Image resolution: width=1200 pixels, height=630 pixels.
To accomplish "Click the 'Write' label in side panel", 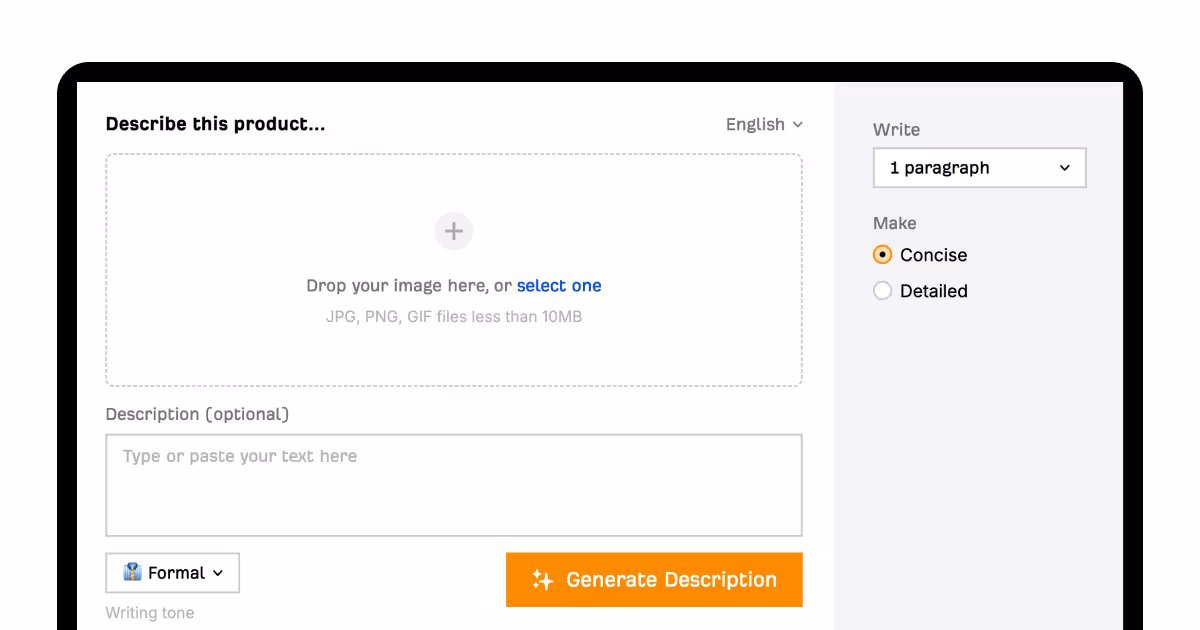I will [x=896, y=130].
